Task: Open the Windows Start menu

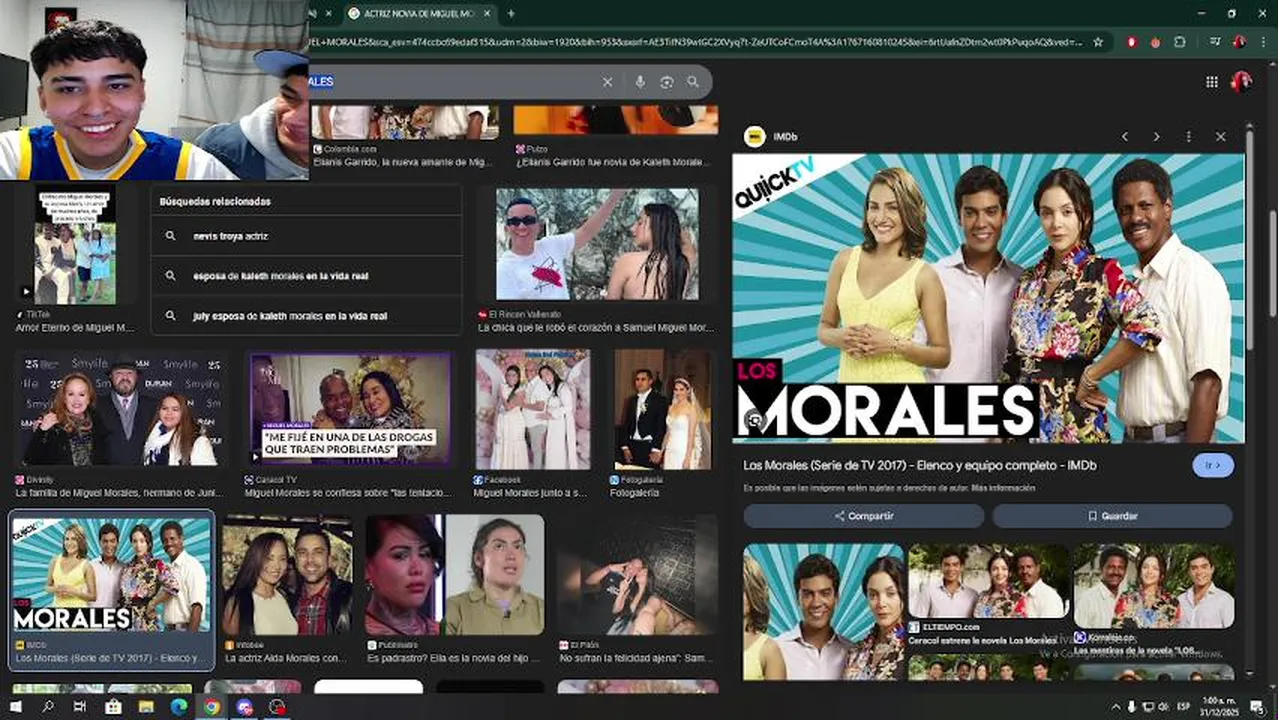Action: click(15, 707)
